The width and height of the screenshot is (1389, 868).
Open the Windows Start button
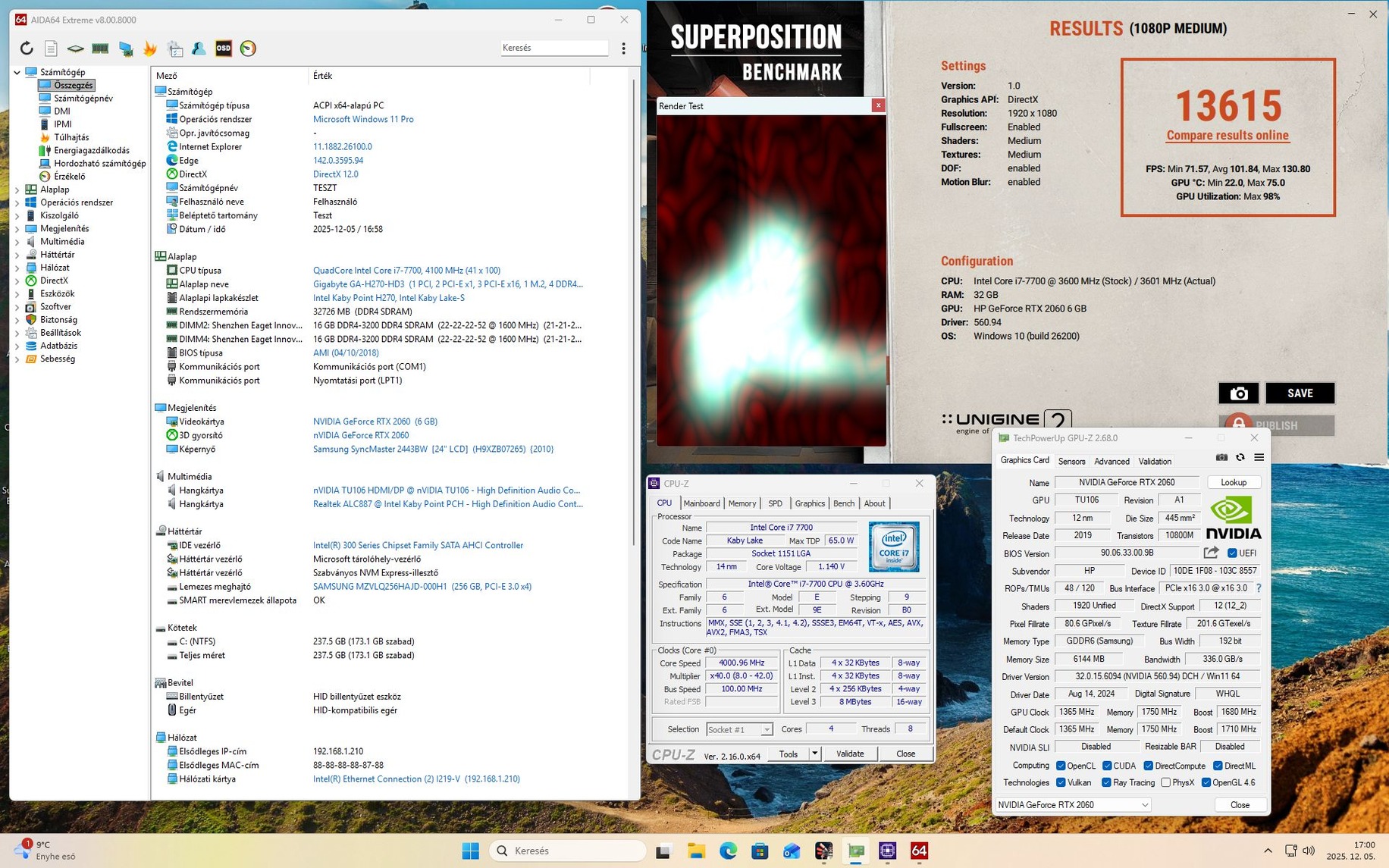click(470, 851)
